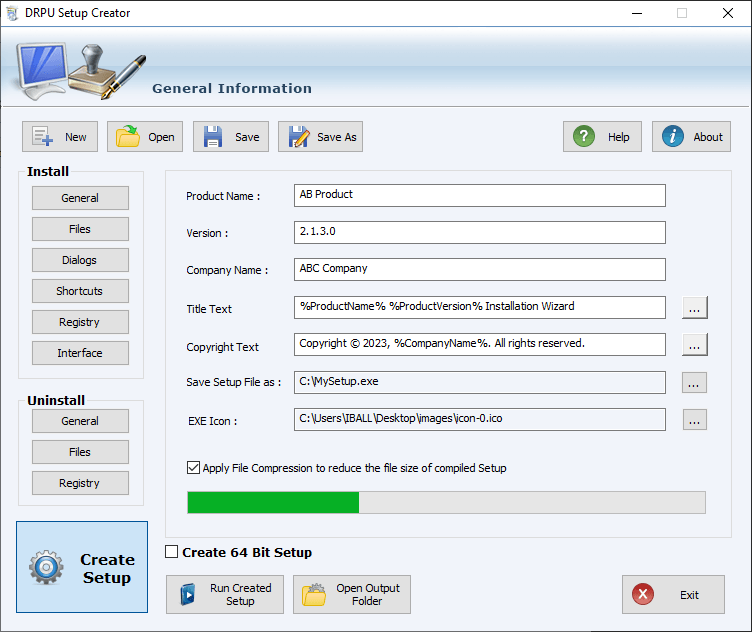
Task: Click the EXE Icon path field
Action: point(480,420)
